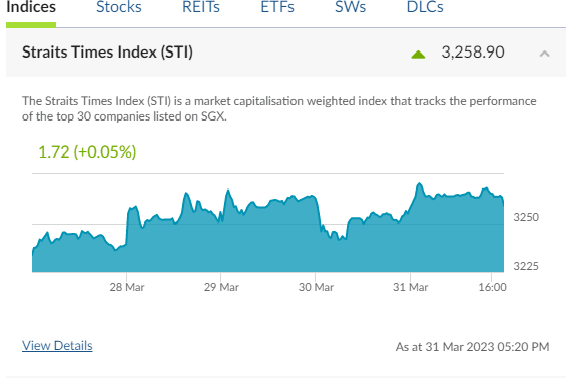
Task: Click the 3225 price axis label
Action: (526, 266)
